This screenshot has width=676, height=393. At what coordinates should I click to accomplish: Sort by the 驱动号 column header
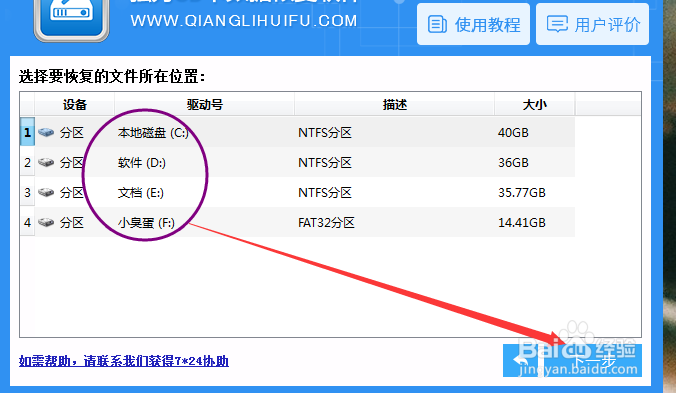point(204,105)
